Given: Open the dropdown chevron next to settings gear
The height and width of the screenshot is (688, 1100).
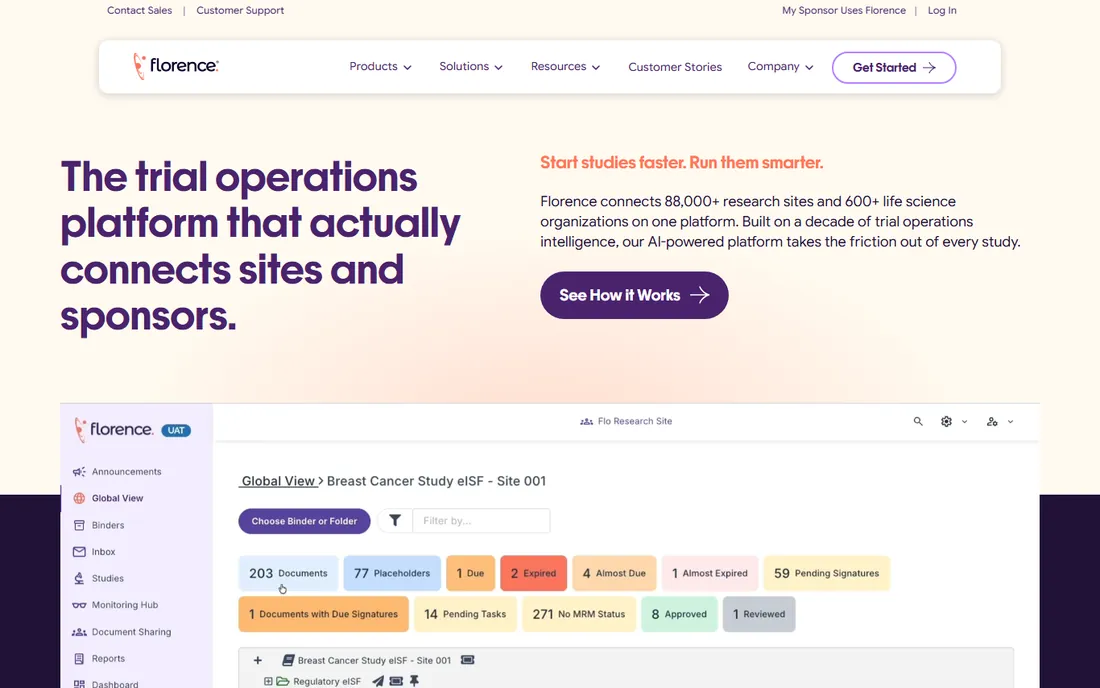Looking at the screenshot, I should tap(965, 421).
